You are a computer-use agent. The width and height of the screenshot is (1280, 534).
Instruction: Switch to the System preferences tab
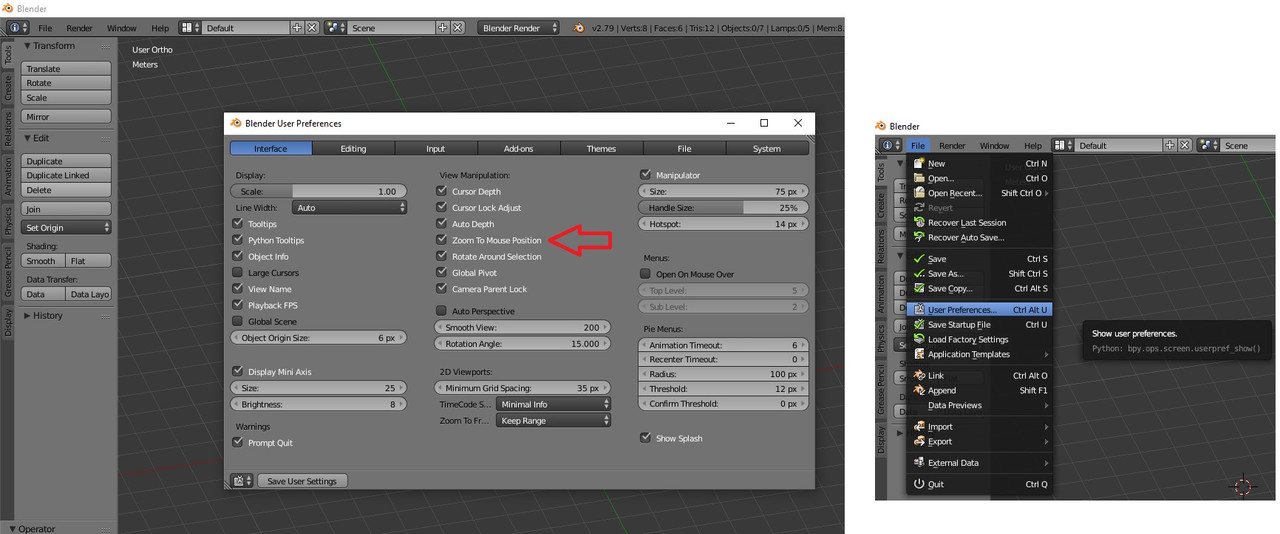pos(767,149)
